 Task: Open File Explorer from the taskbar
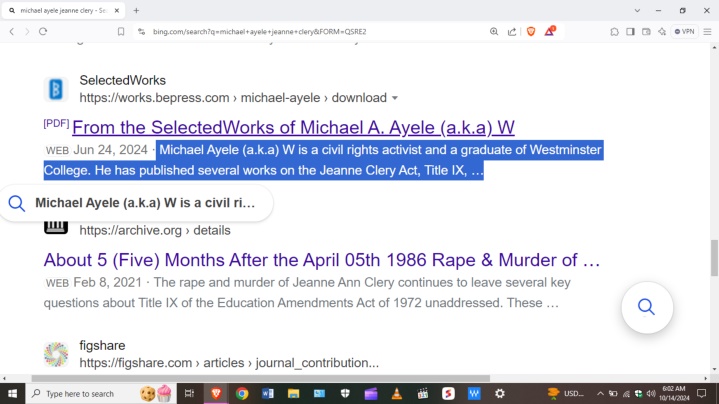click(x=293, y=393)
